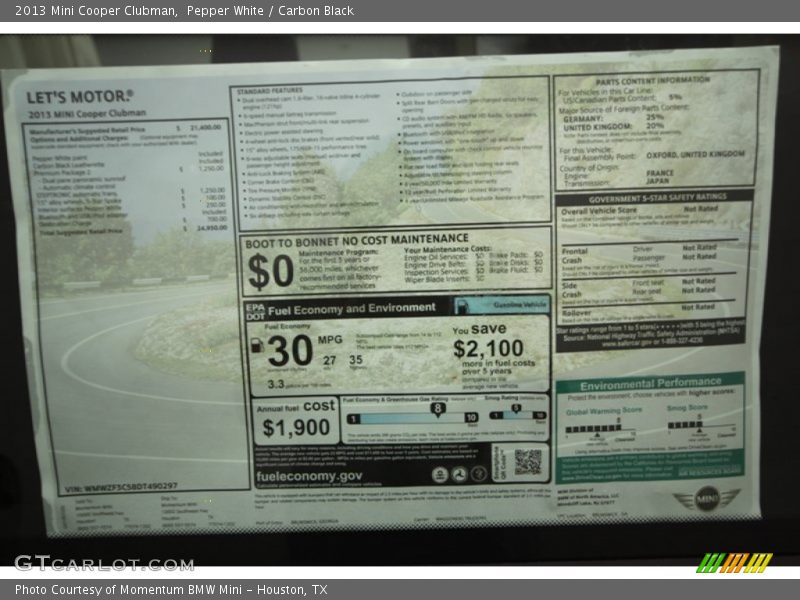Click the LET'S MOTOR heading on the sticker
The image size is (800, 600).
pos(80,97)
